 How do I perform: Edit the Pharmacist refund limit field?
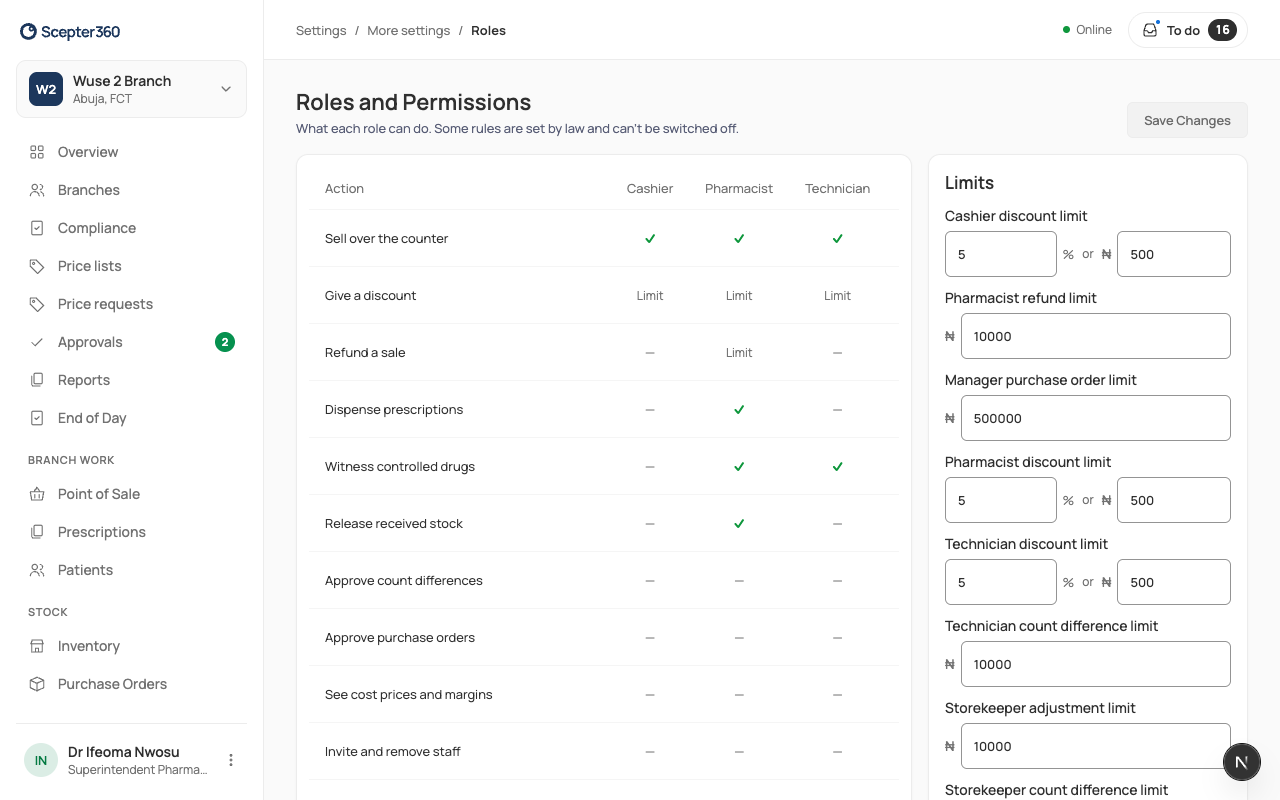(1096, 336)
